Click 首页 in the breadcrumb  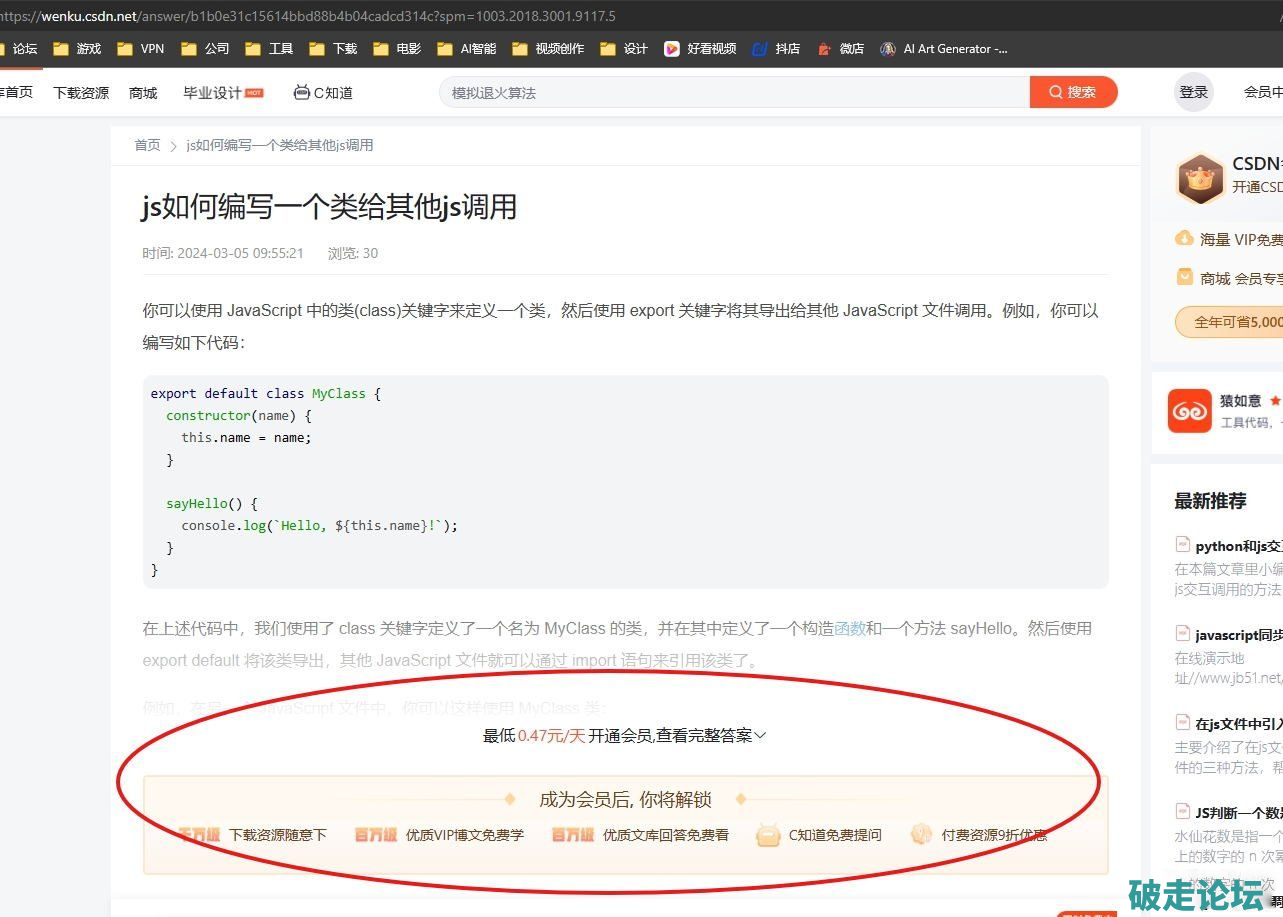coord(147,145)
